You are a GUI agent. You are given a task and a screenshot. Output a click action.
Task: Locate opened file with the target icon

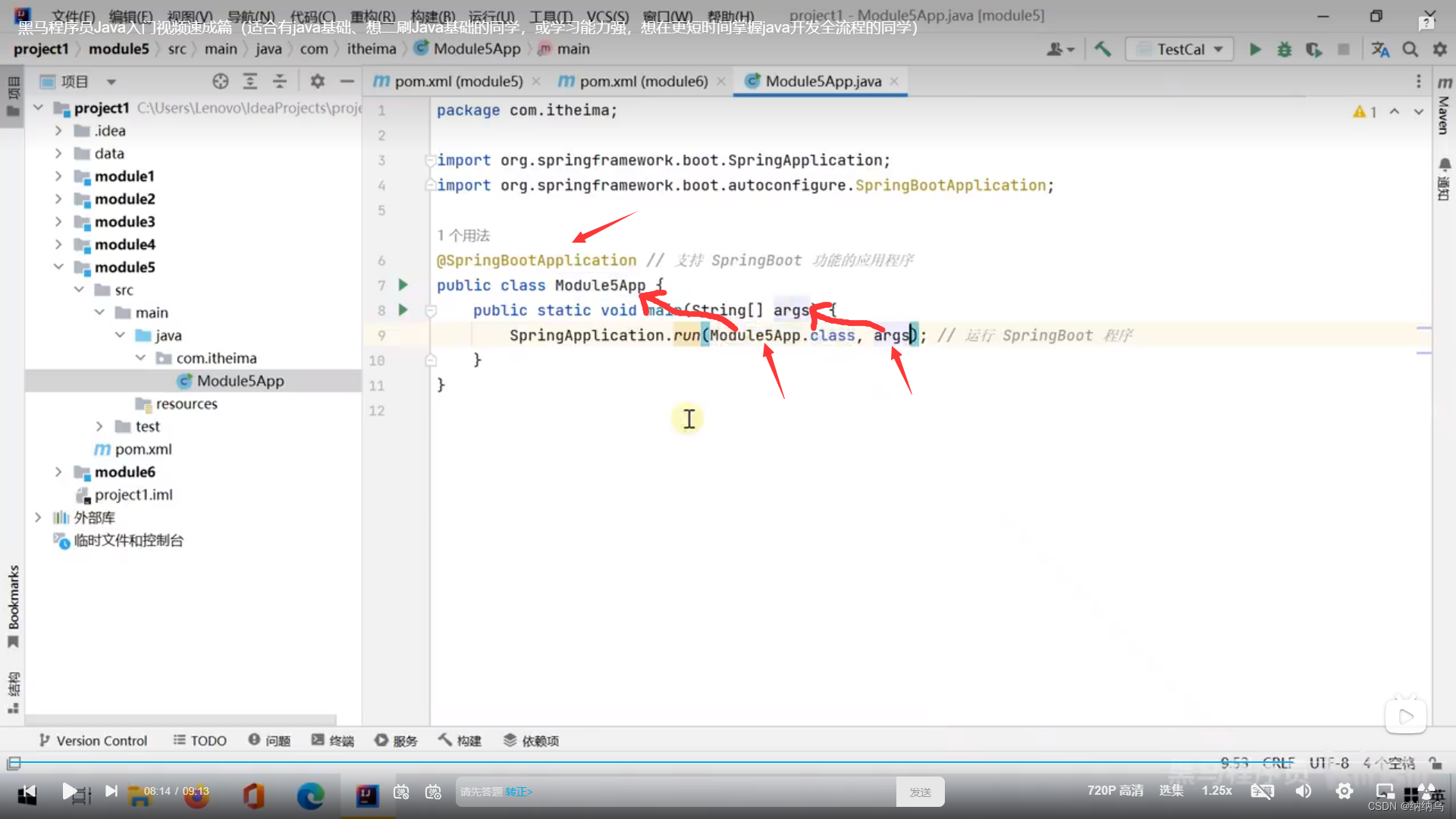point(221,81)
